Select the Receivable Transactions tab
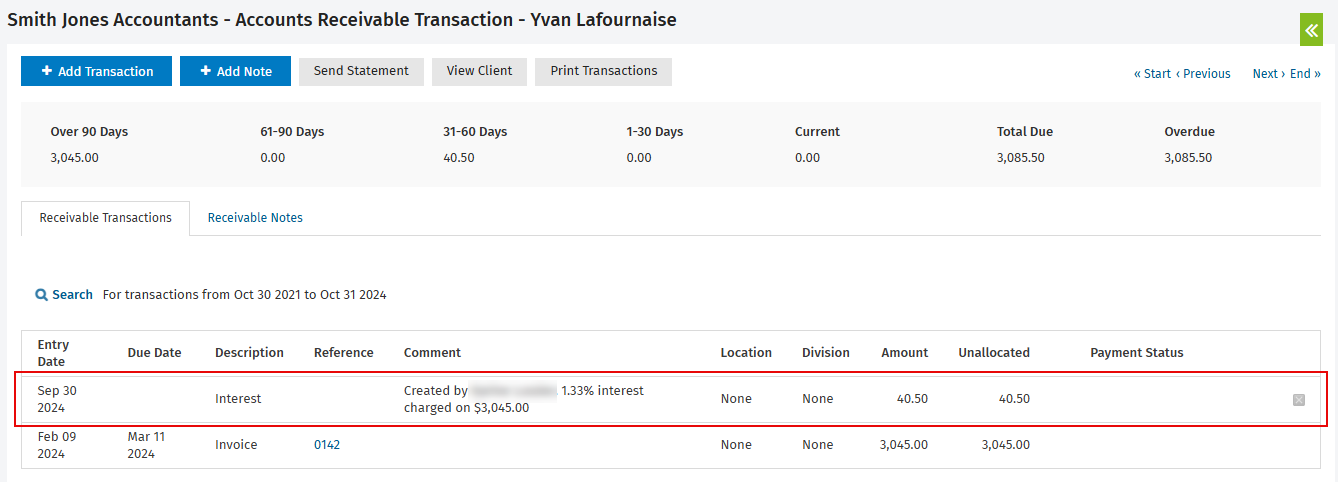1338x482 pixels. 105,218
